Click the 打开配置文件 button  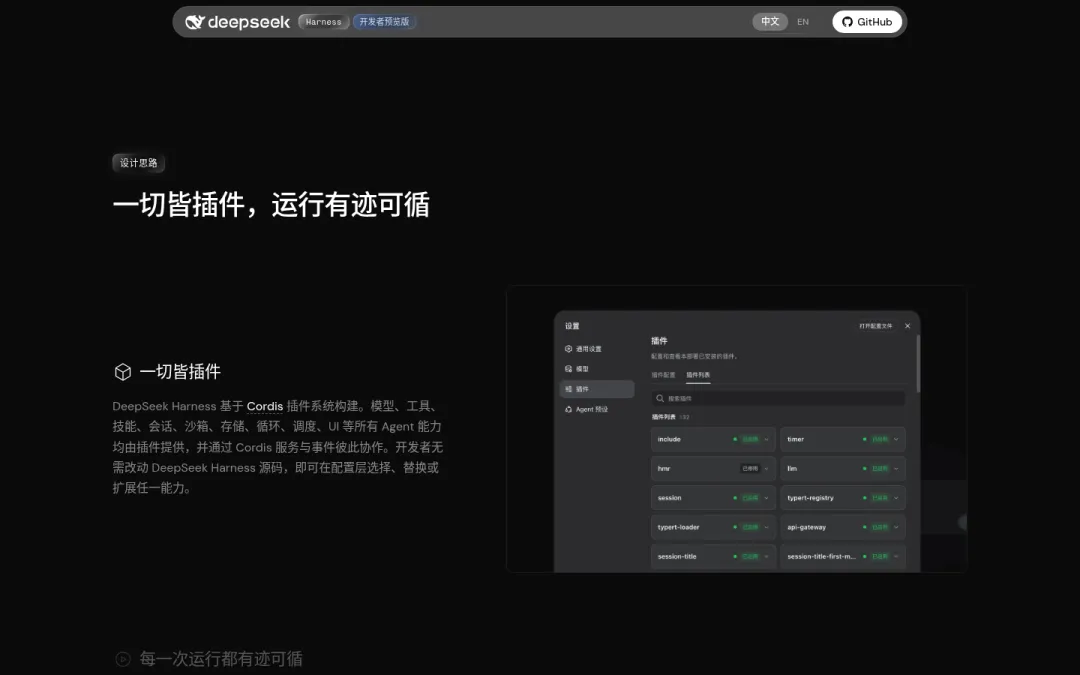pos(875,326)
